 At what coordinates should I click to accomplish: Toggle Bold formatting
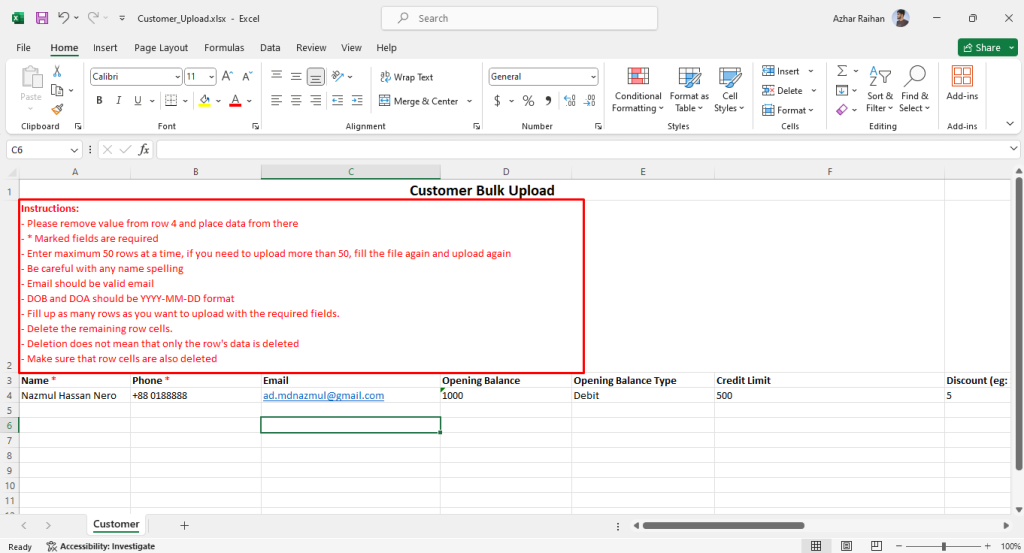[x=99, y=101]
